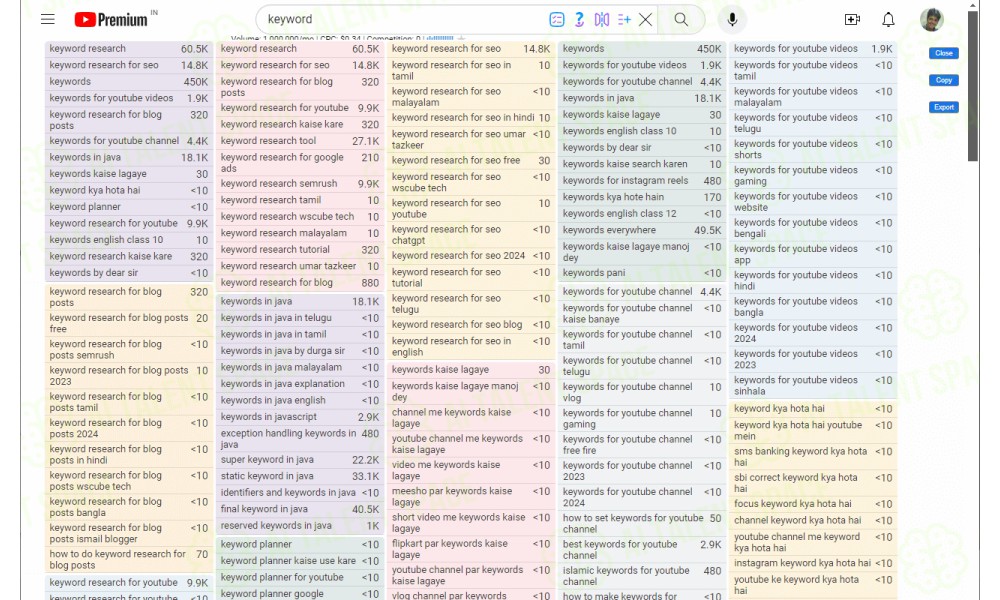This screenshot has height=600, width=1000.
Task: Click 'keywords pani' row
Action: (x=642, y=273)
